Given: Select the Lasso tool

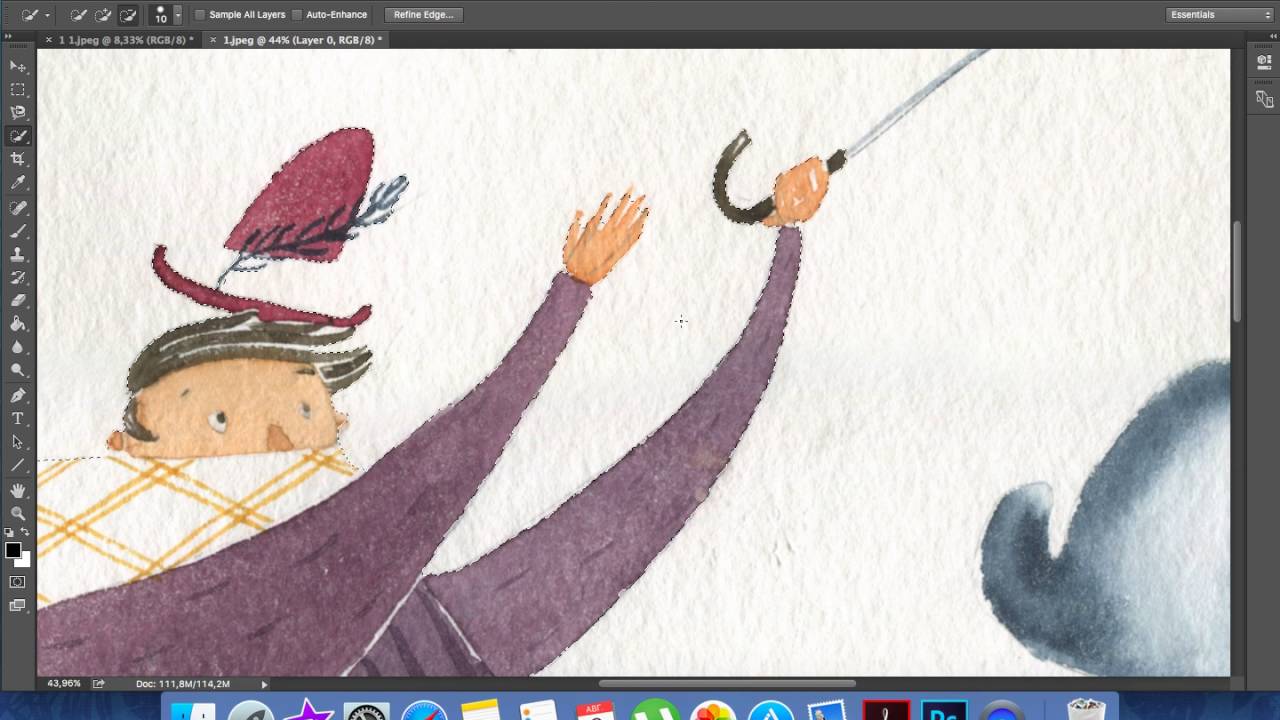Looking at the screenshot, I should click(x=18, y=112).
